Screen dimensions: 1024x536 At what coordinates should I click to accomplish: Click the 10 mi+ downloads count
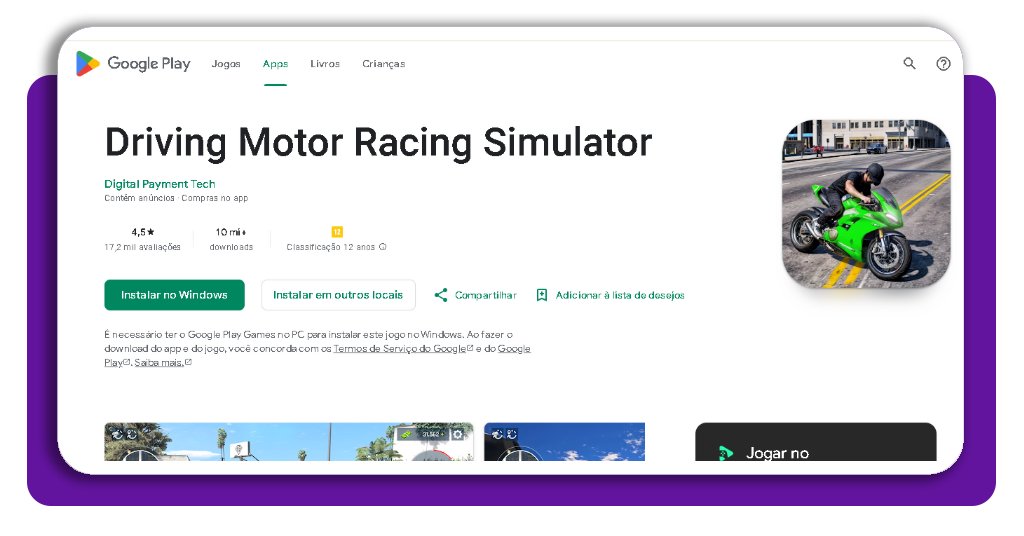231,232
